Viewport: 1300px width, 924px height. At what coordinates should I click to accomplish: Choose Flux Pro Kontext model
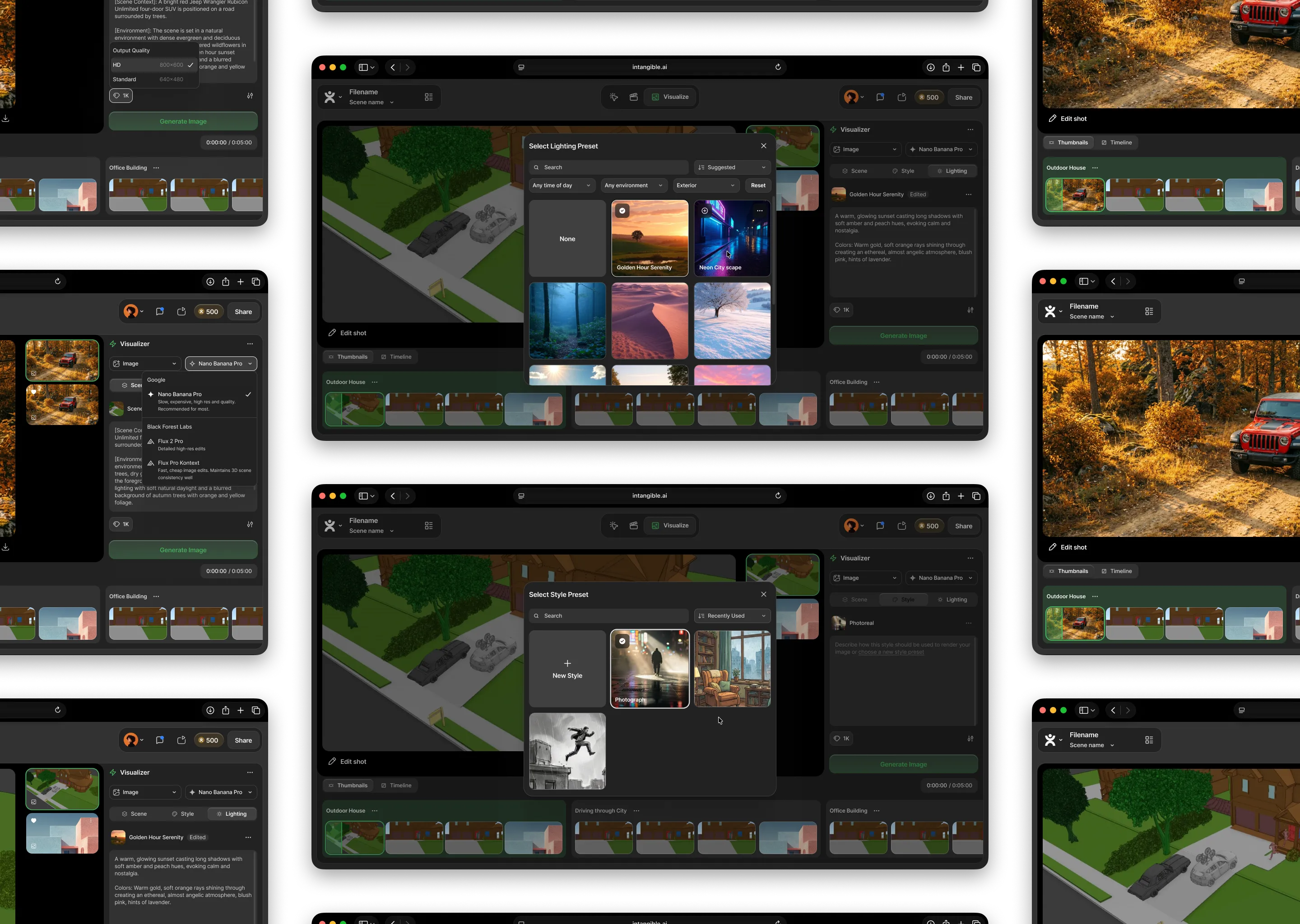199,470
